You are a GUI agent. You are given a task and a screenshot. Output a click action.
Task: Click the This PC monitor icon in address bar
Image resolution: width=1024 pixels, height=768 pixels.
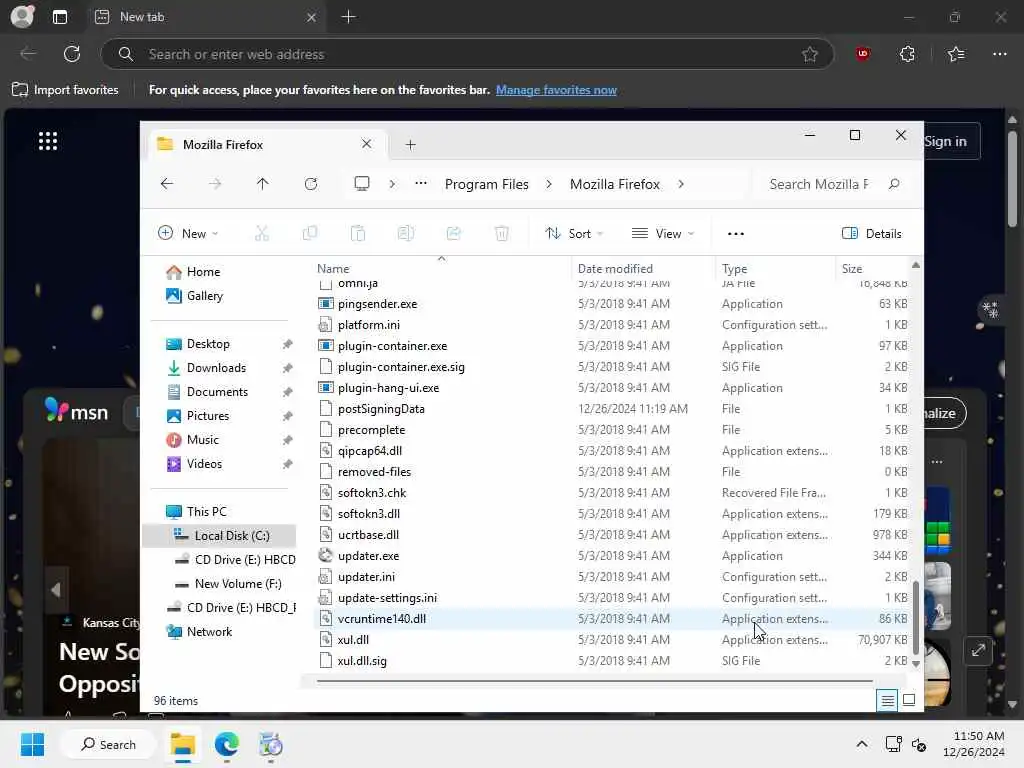(x=362, y=184)
